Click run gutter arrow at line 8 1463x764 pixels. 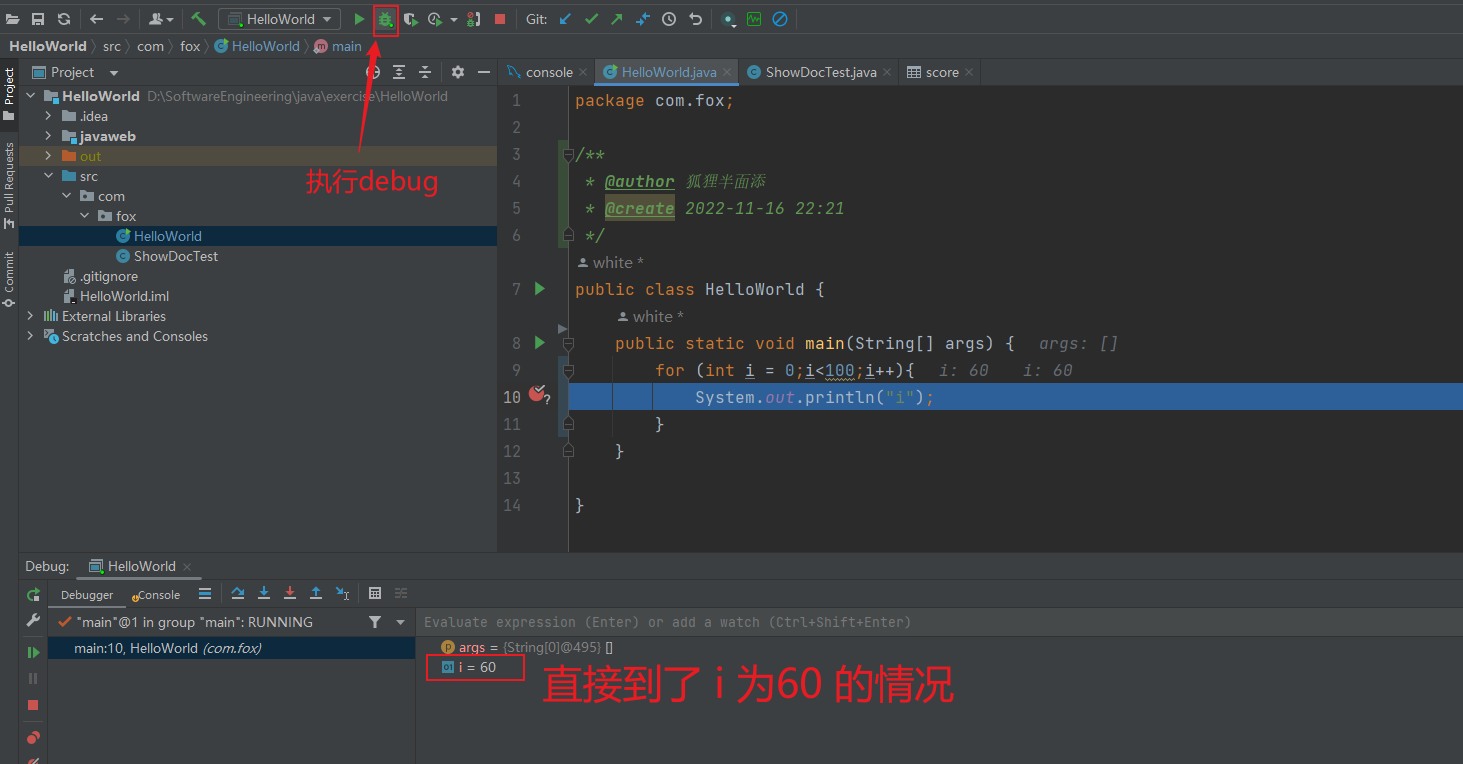click(540, 343)
